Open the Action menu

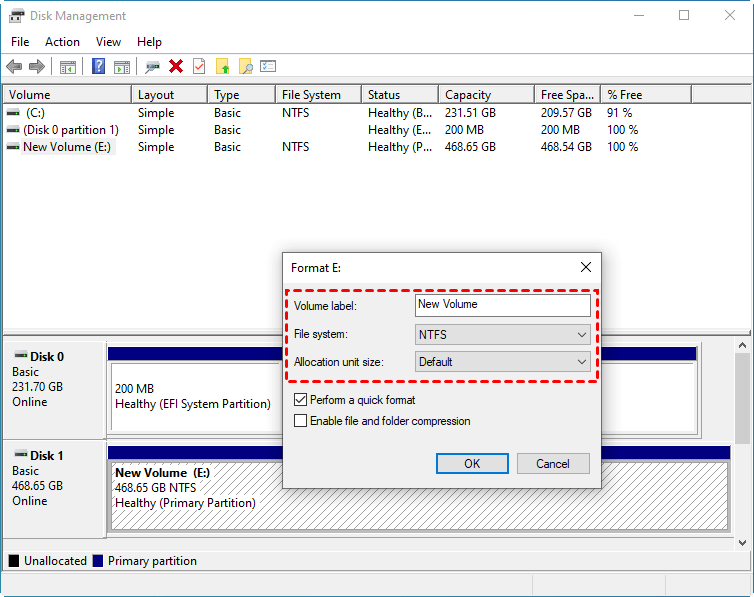pos(63,42)
